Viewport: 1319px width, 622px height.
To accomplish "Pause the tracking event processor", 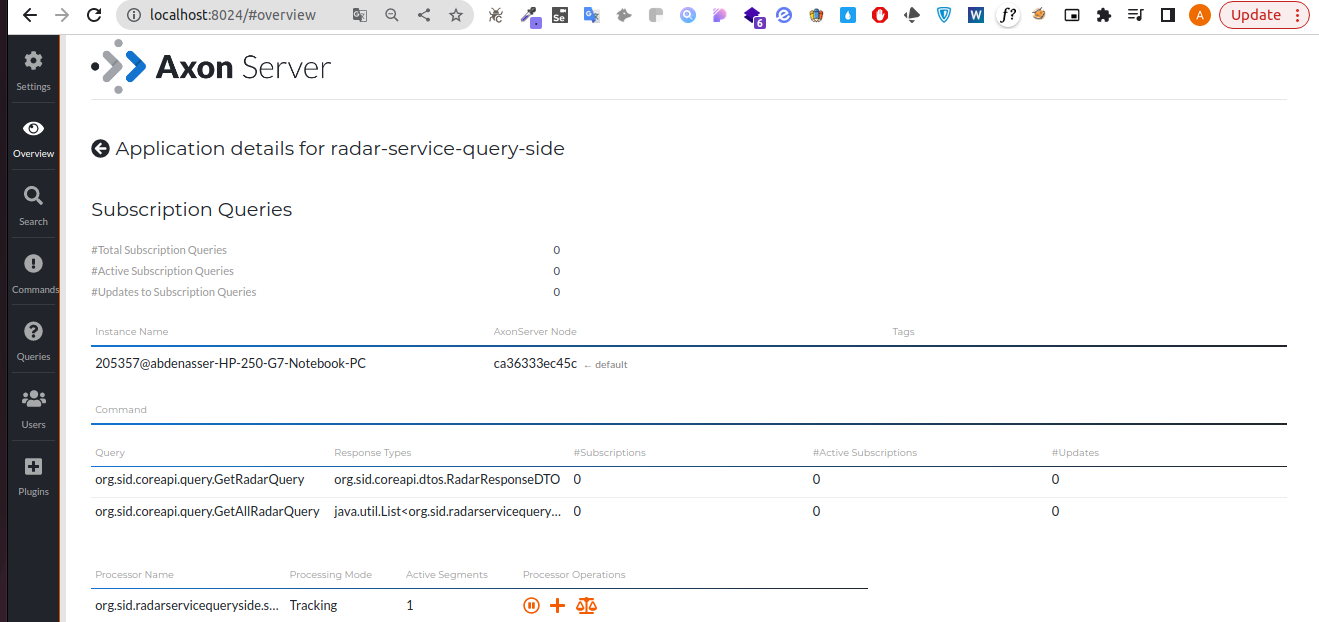I will tap(531, 605).
